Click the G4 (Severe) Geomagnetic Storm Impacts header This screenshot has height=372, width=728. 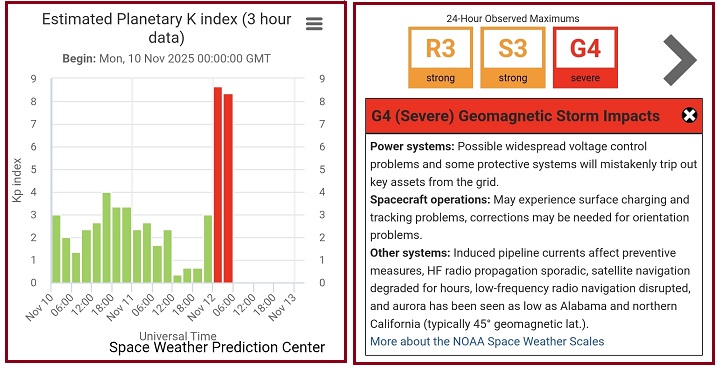click(x=515, y=116)
